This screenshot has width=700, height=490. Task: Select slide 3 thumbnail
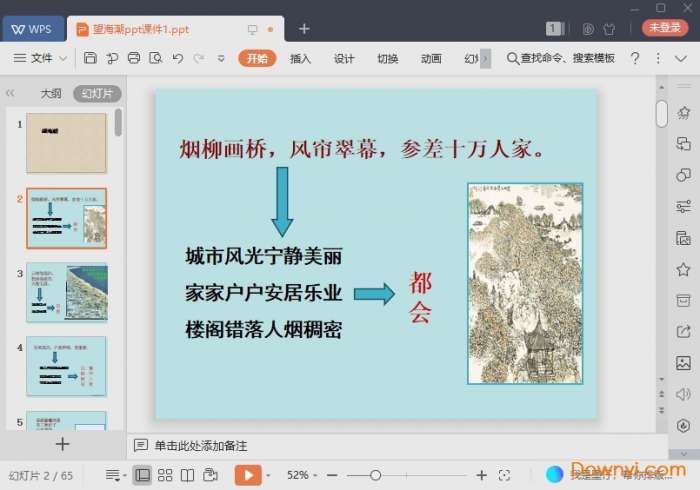coord(66,292)
